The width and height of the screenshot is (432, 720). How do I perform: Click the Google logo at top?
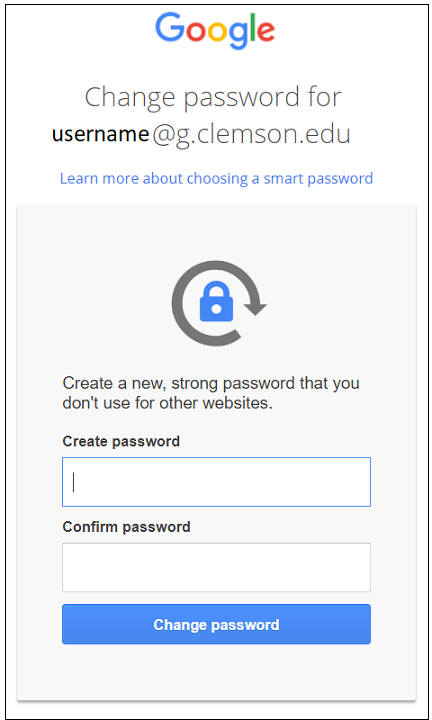215,30
